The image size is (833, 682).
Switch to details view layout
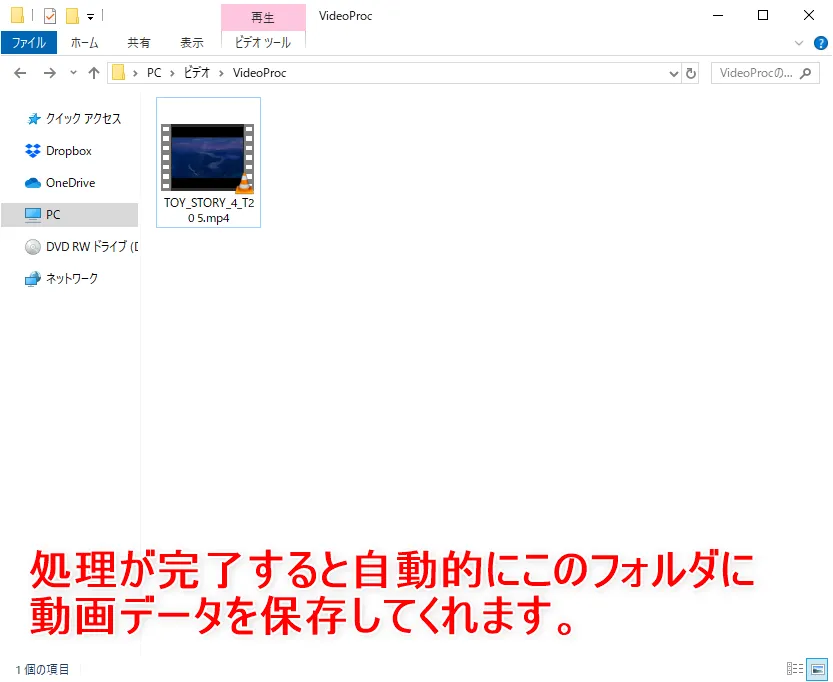pos(795,669)
